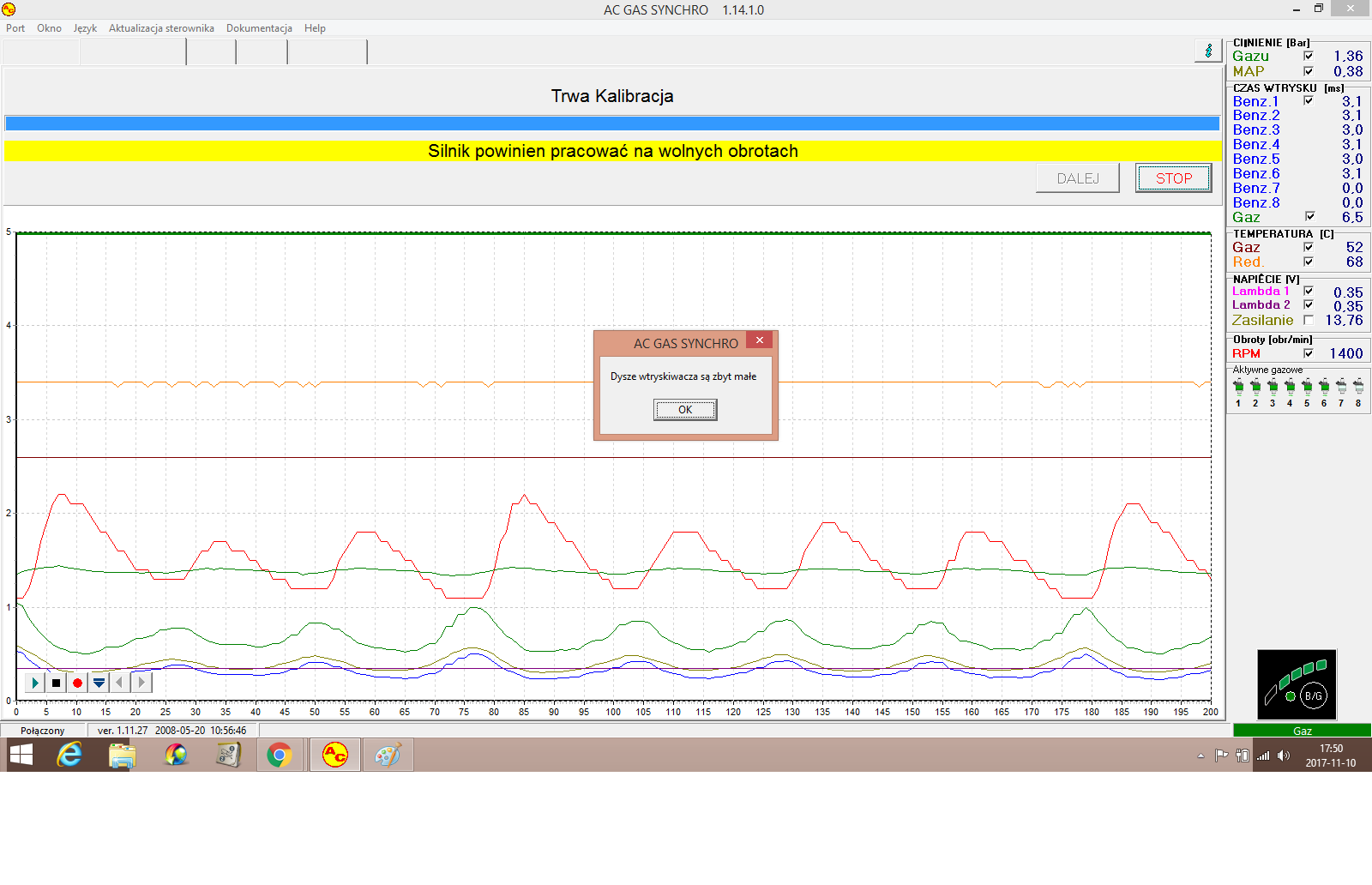
Task: Click the volume speaker tray icon
Action: pyautogui.click(x=1284, y=756)
